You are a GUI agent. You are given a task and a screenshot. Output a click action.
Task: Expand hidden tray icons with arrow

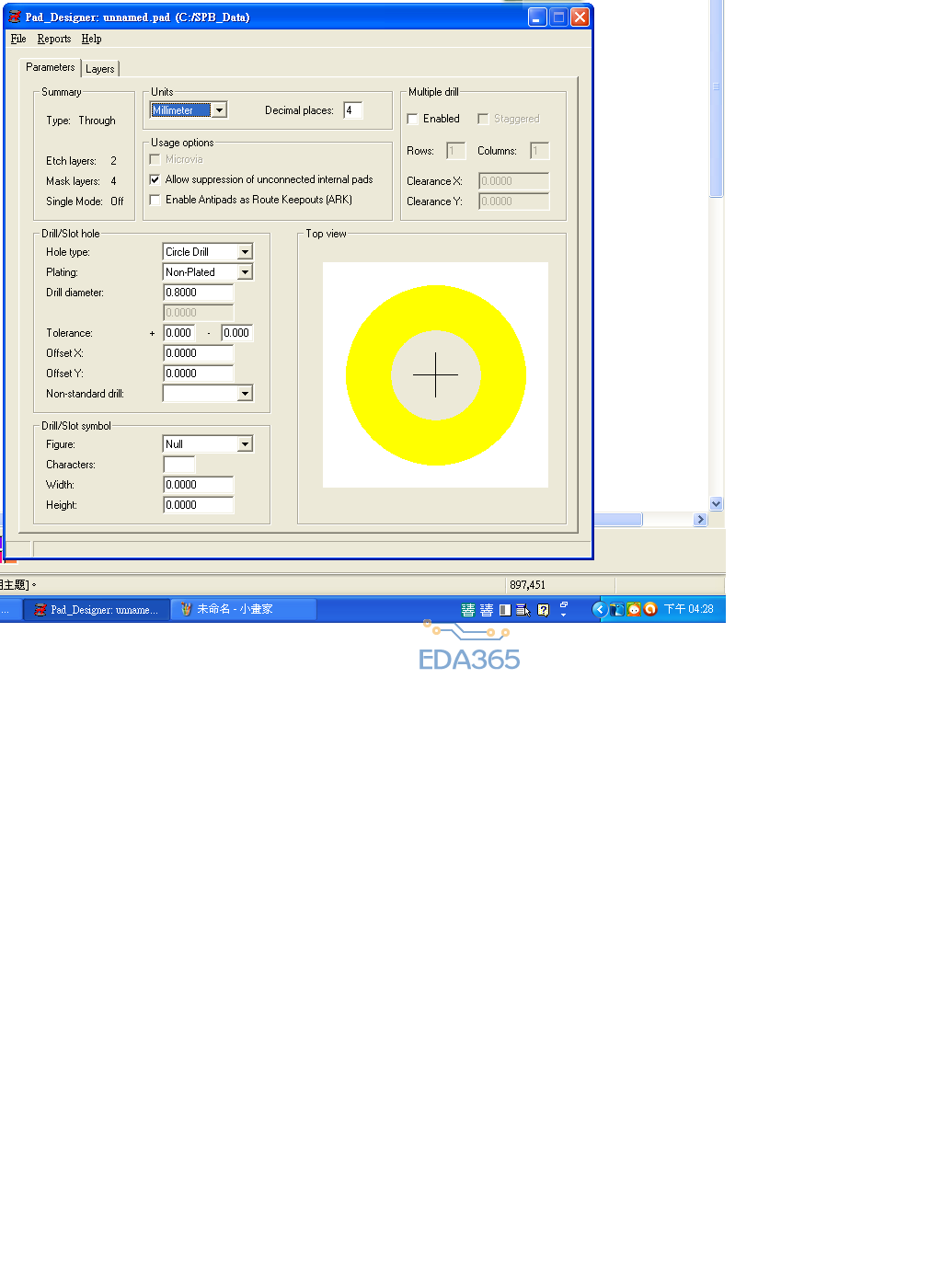[x=599, y=609]
